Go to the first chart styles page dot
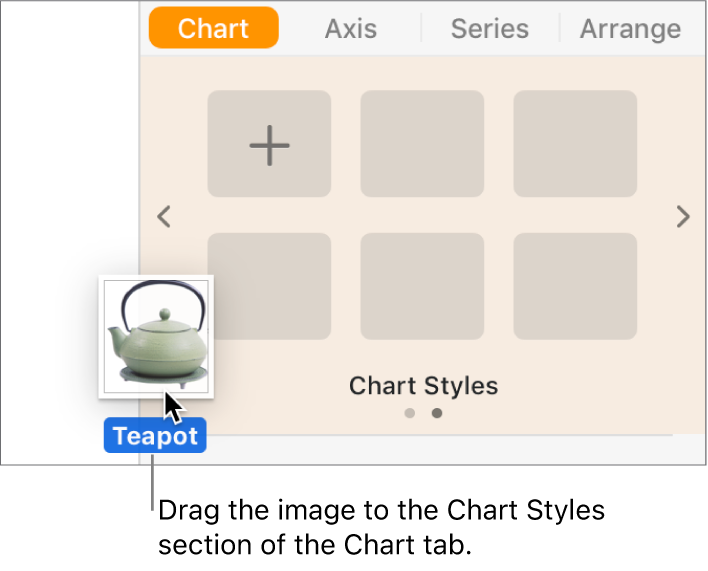Screen dimensions: 708x571 (410, 413)
